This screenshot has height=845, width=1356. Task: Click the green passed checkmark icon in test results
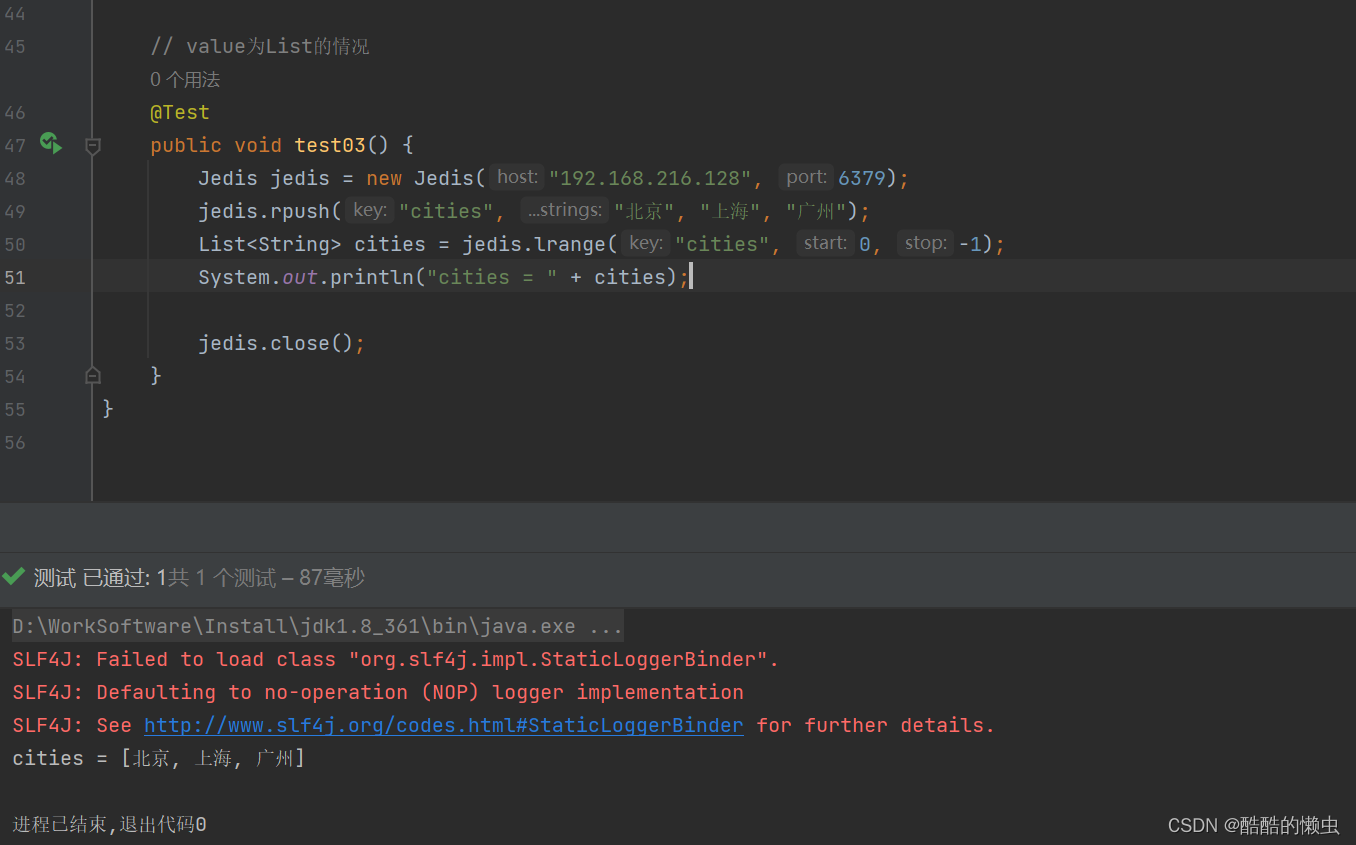[14, 576]
